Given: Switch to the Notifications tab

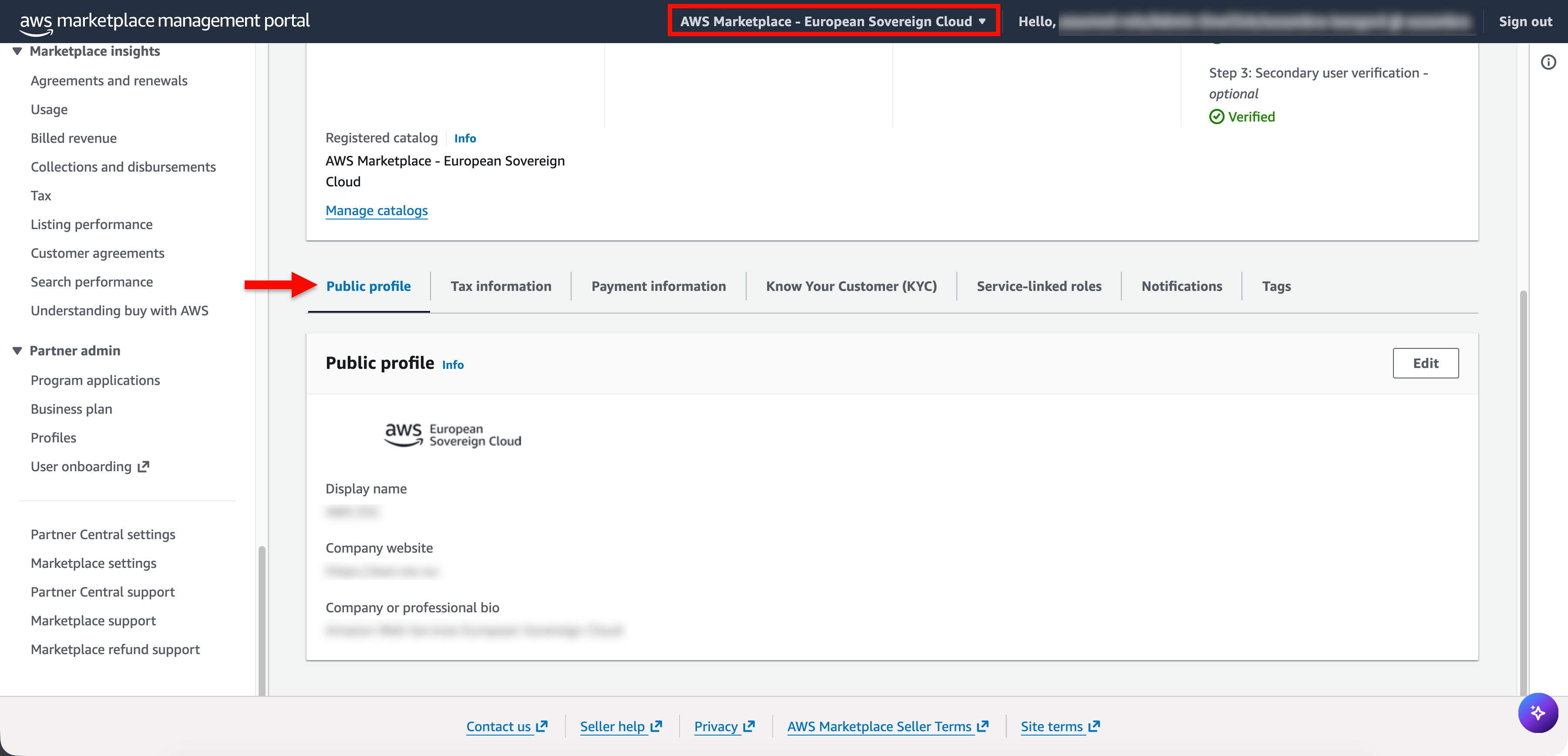Looking at the screenshot, I should pyautogui.click(x=1181, y=286).
